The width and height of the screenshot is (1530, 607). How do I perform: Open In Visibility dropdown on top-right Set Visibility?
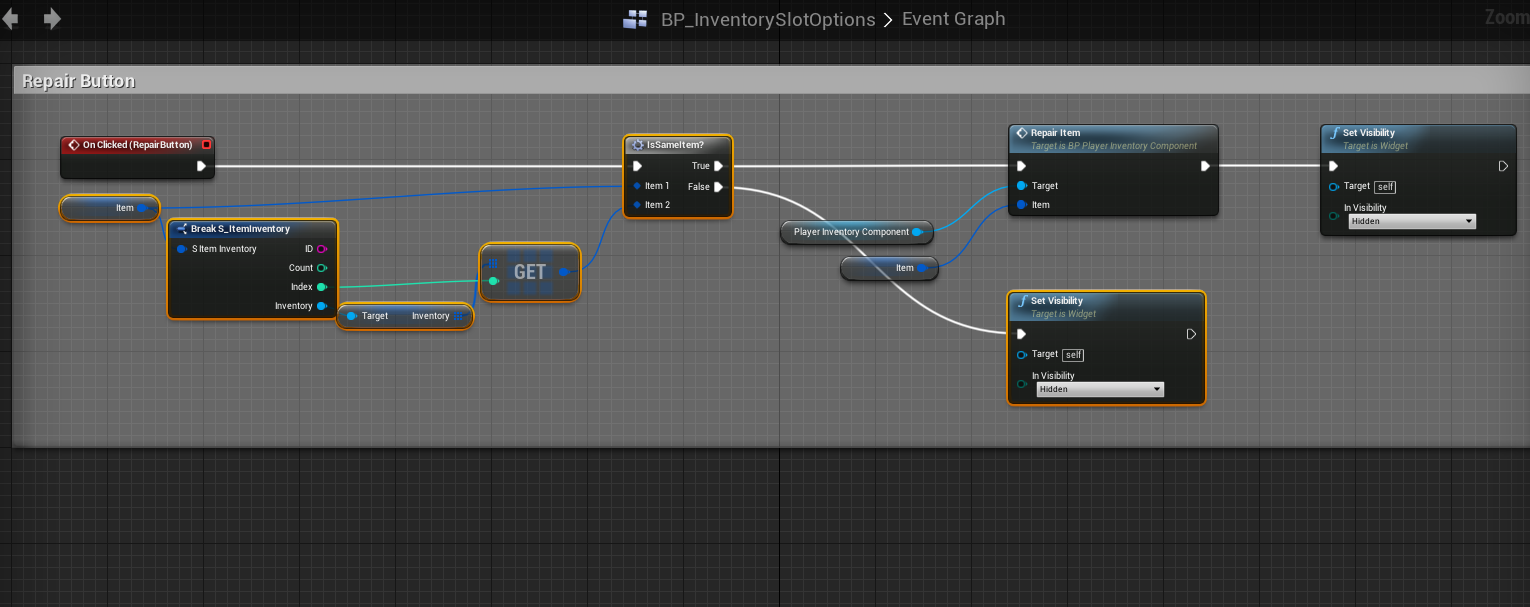coord(1411,221)
